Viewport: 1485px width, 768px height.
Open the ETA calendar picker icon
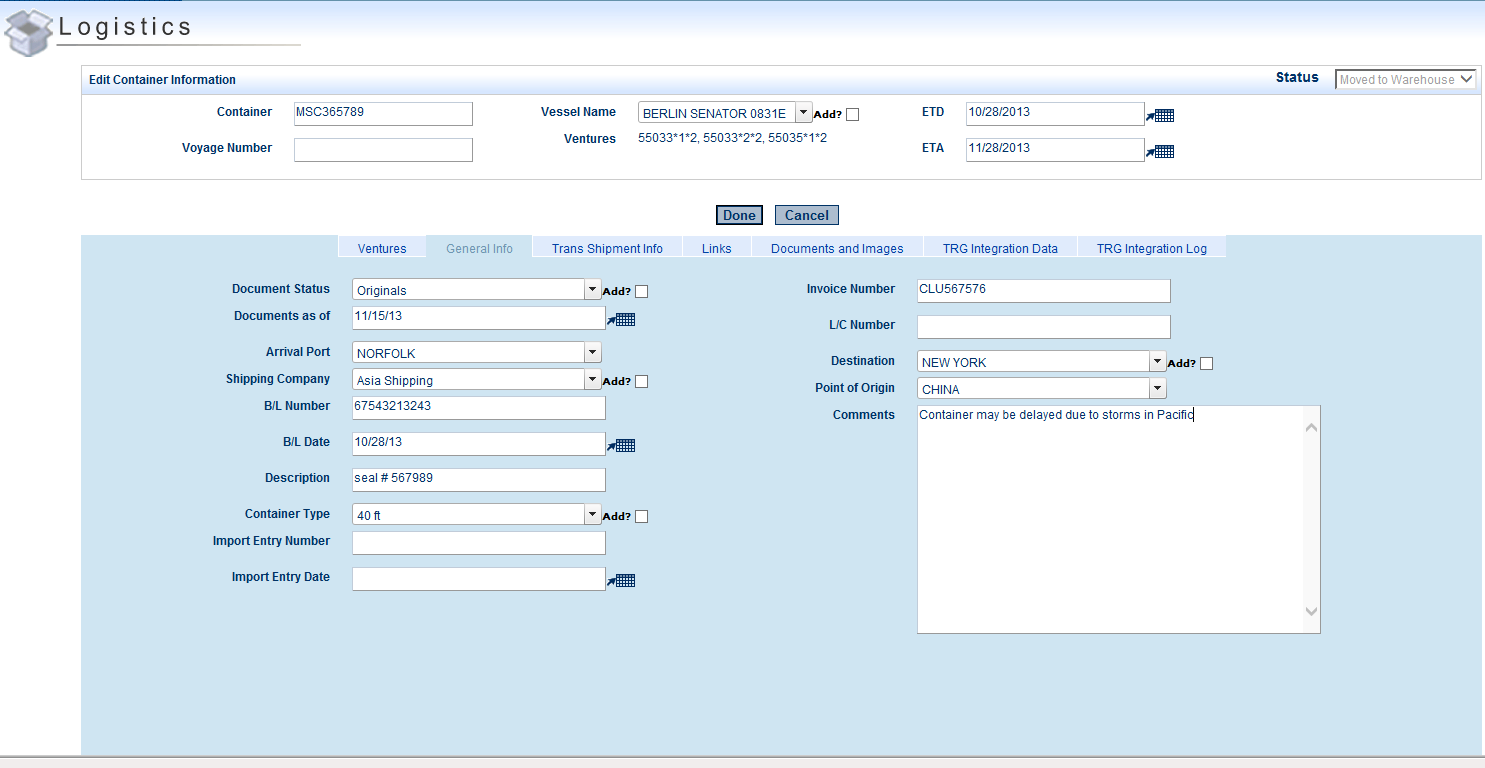tap(1160, 152)
